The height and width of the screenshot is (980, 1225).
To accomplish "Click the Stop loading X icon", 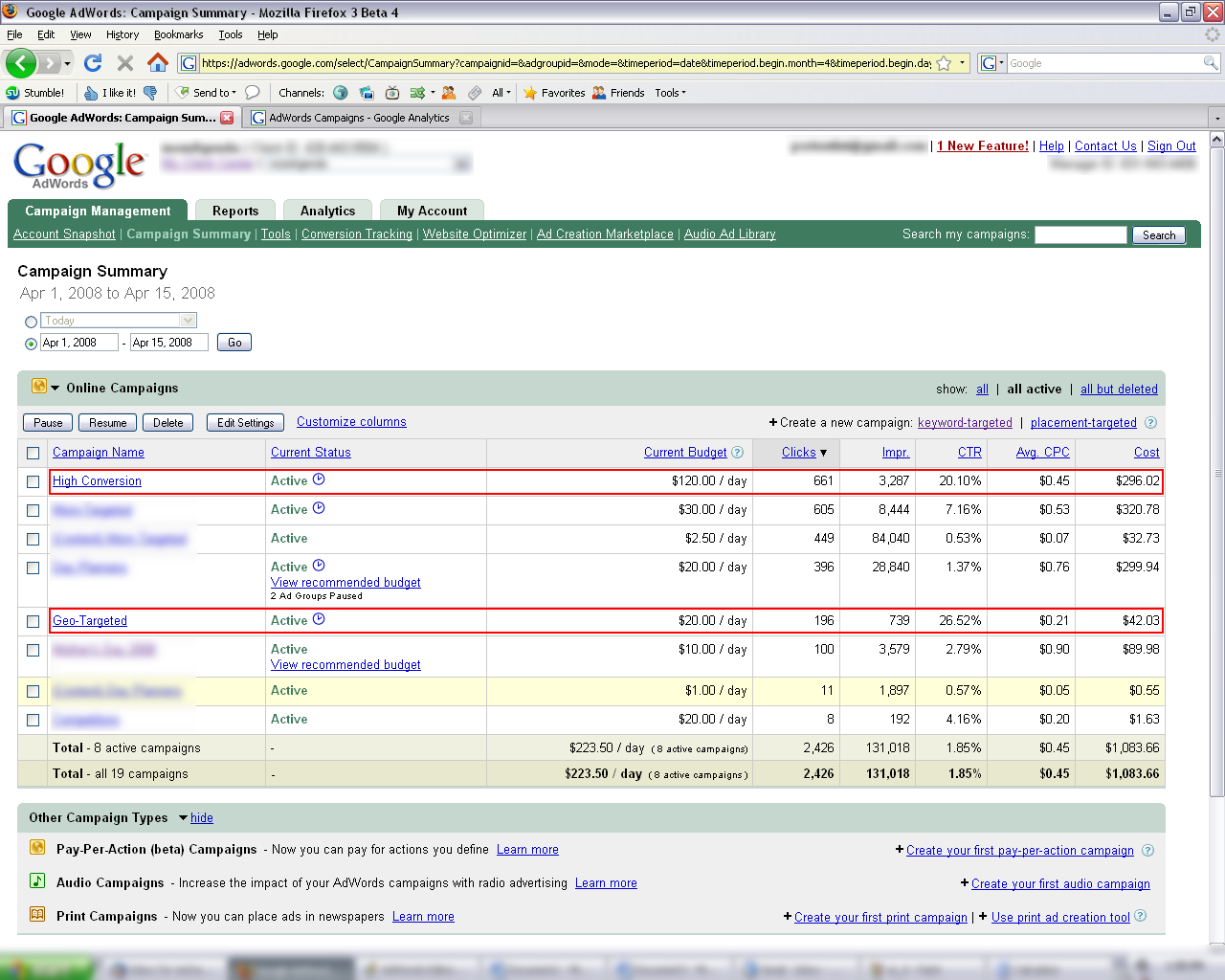I will pos(125,63).
